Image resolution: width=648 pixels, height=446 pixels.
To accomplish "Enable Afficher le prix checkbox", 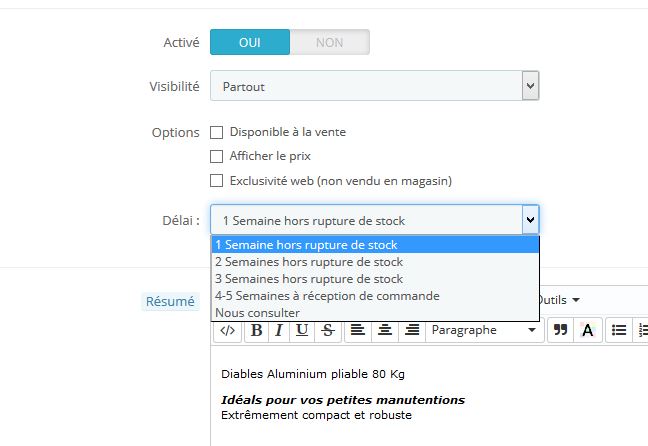I will click(x=216, y=156).
